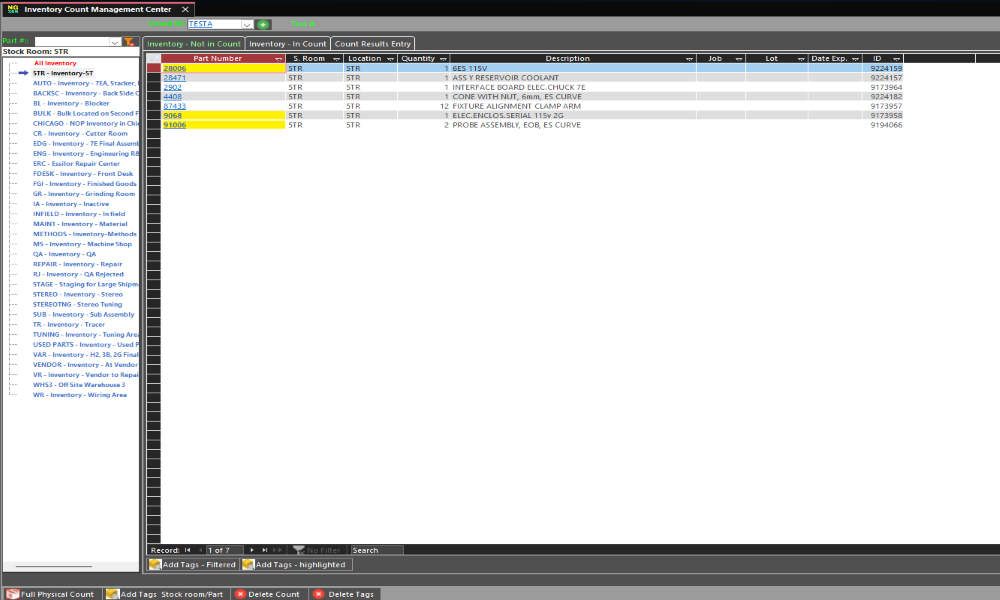Switch to the Inventory - In Count tab
This screenshot has width=1000, height=600.
point(288,44)
